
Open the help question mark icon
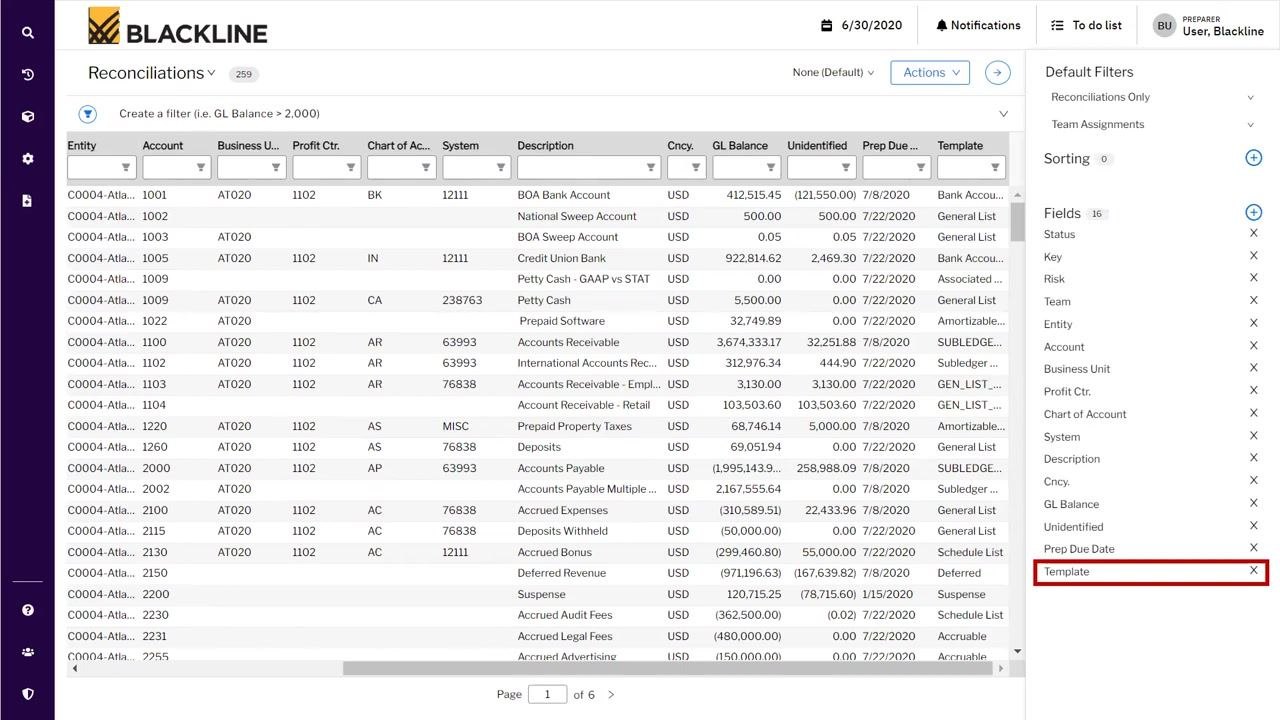point(28,610)
